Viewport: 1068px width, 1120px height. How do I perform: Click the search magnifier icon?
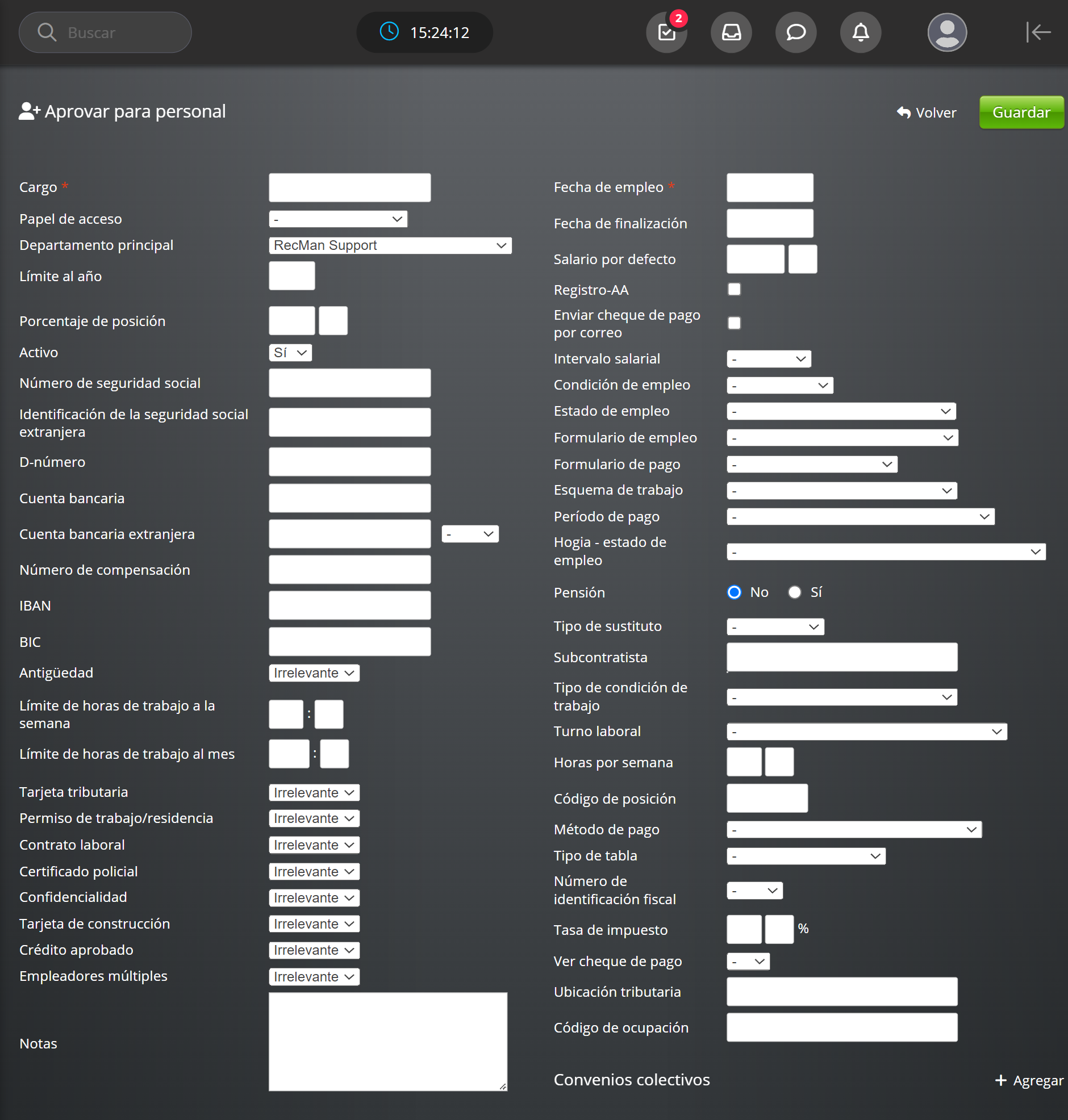pos(47,32)
